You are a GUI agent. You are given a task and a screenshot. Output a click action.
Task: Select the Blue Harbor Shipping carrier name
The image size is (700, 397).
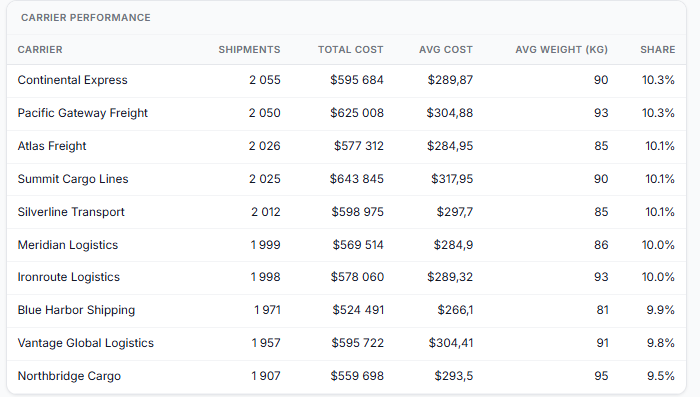(76, 310)
